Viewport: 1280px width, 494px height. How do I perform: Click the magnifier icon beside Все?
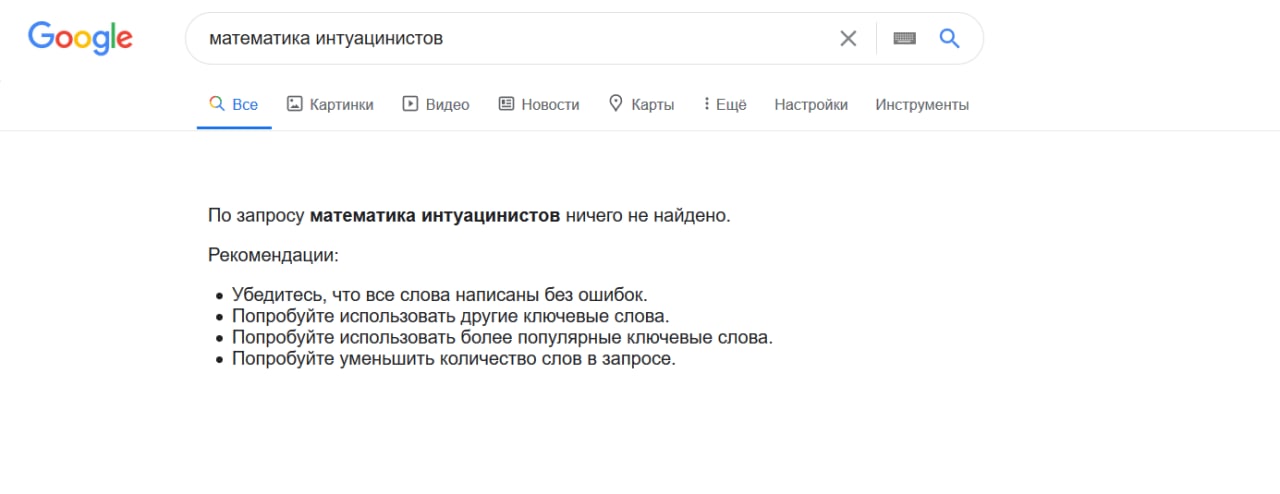(215, 104)
